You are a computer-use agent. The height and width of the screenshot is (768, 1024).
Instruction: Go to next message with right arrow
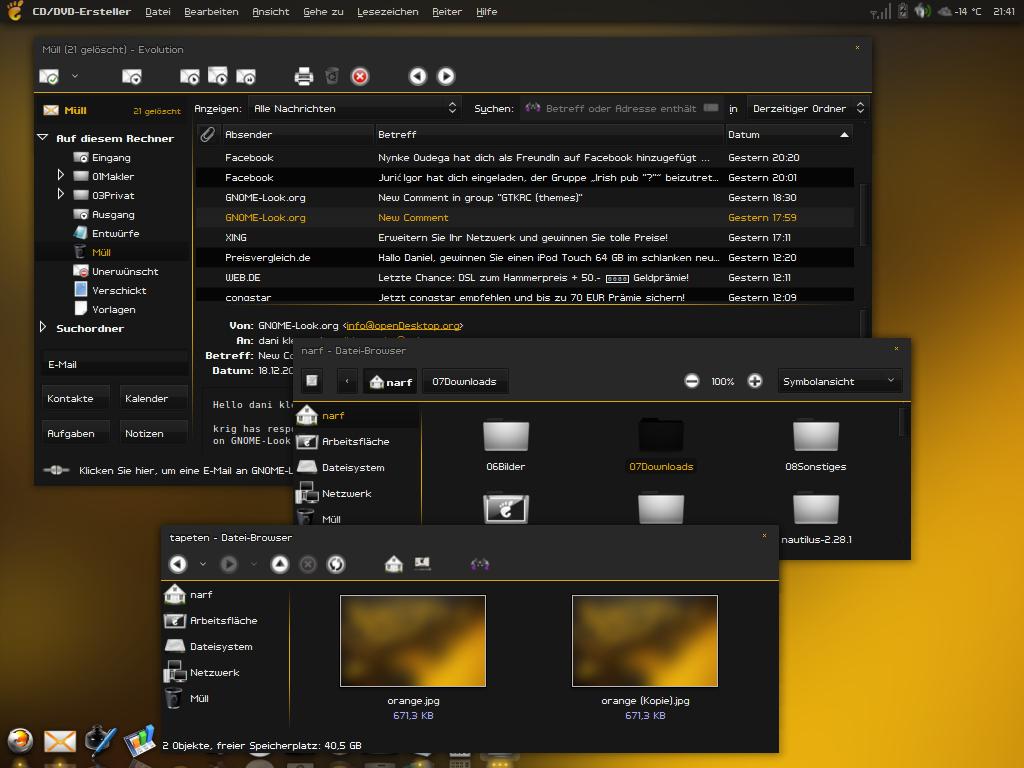(x=446, y=76)
